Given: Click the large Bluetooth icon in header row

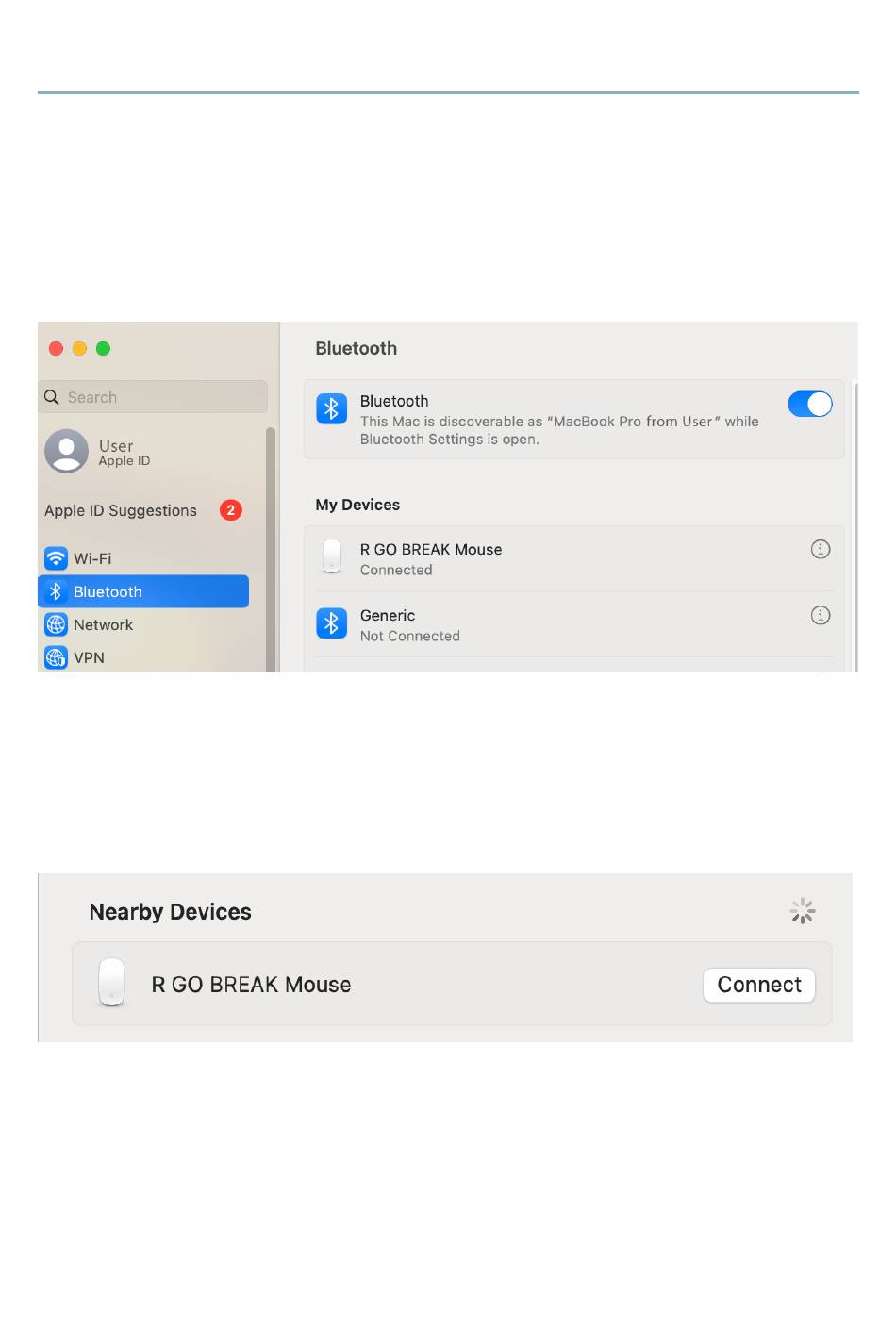Looking at the screenshot, I should pyautogui.click(x=331, y=409).
